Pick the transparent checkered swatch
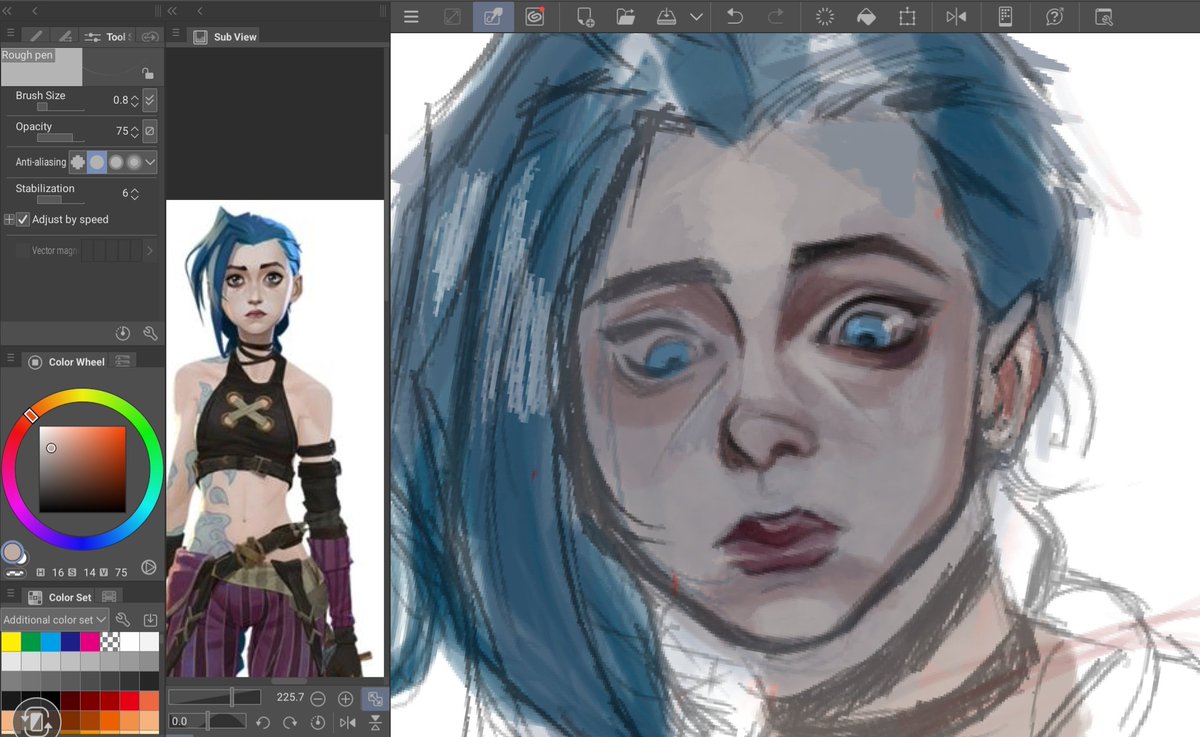The height and width of the screenshot is (737, 1200). pyautogui.click(x=110, y=642)
